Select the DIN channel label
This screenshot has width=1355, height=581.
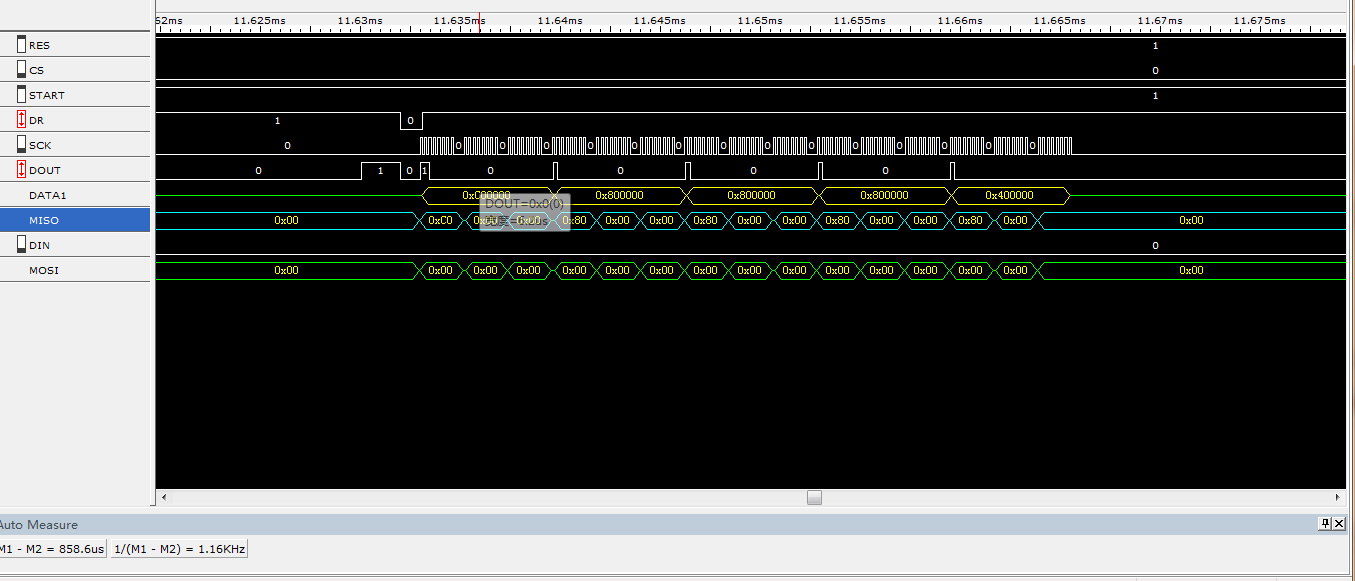click(x=39, y=245)
